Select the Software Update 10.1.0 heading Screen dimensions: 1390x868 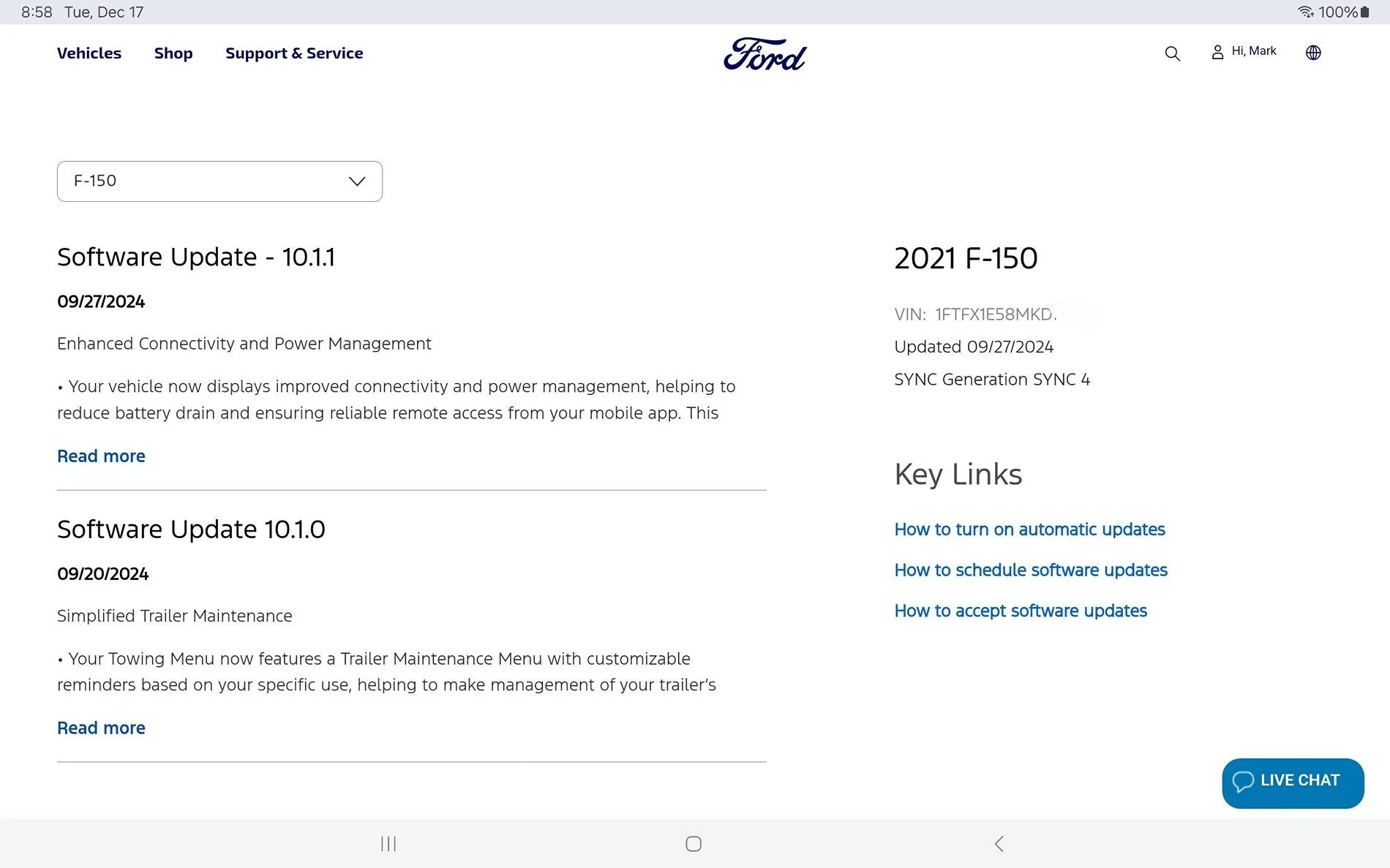pos(191,529)
